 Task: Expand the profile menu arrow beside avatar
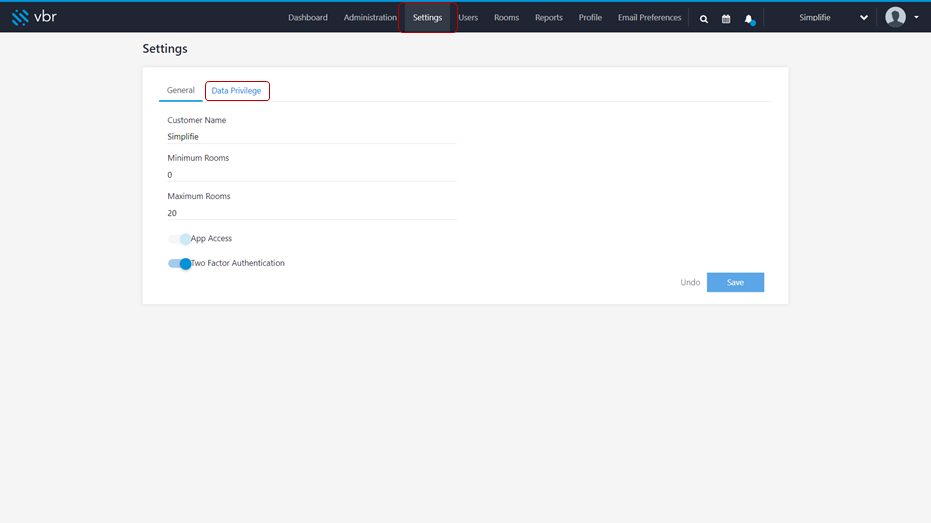(916, 17)
